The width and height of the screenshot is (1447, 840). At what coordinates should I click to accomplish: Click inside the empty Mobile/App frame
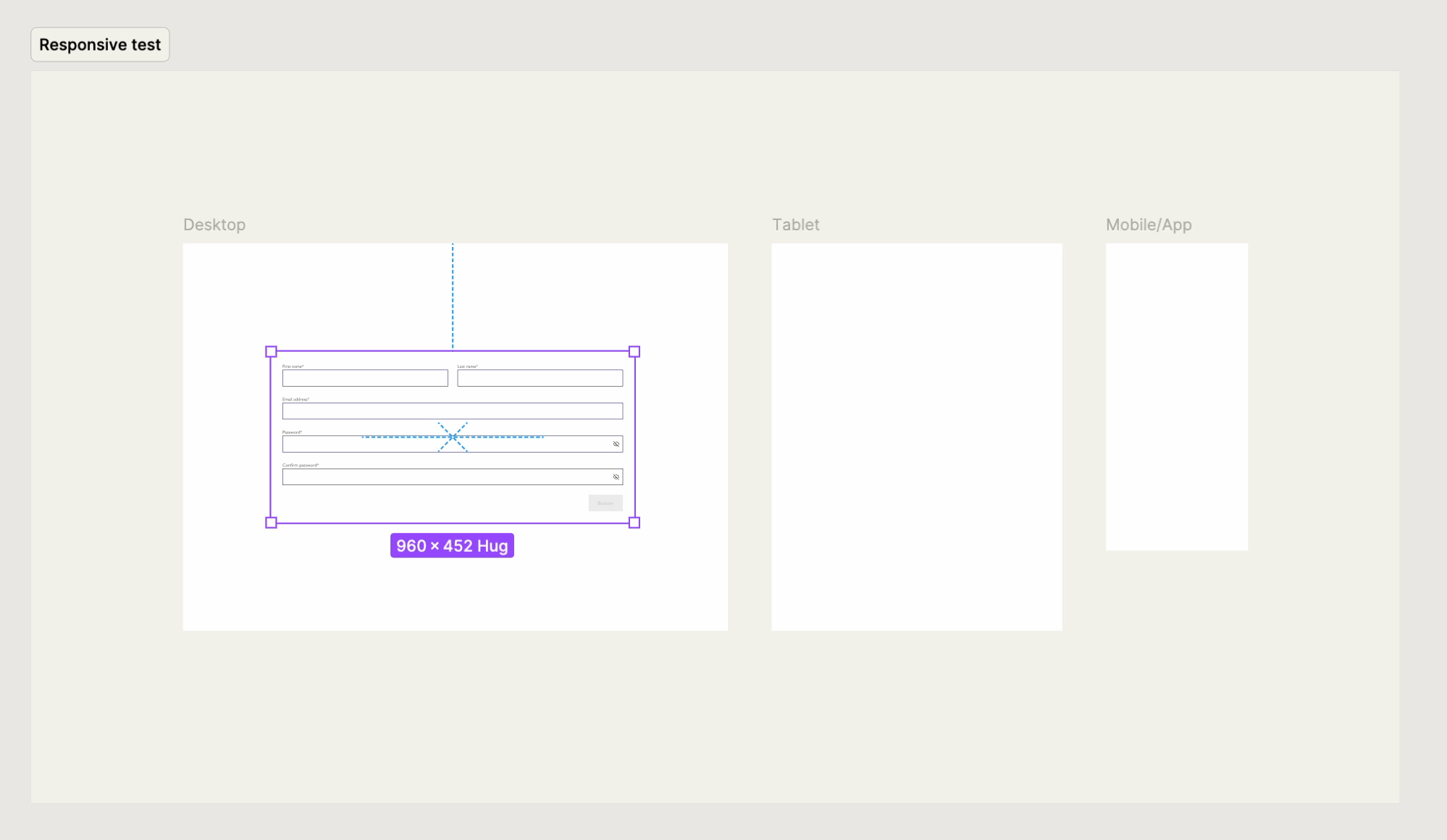click(x=1176, y=397)
